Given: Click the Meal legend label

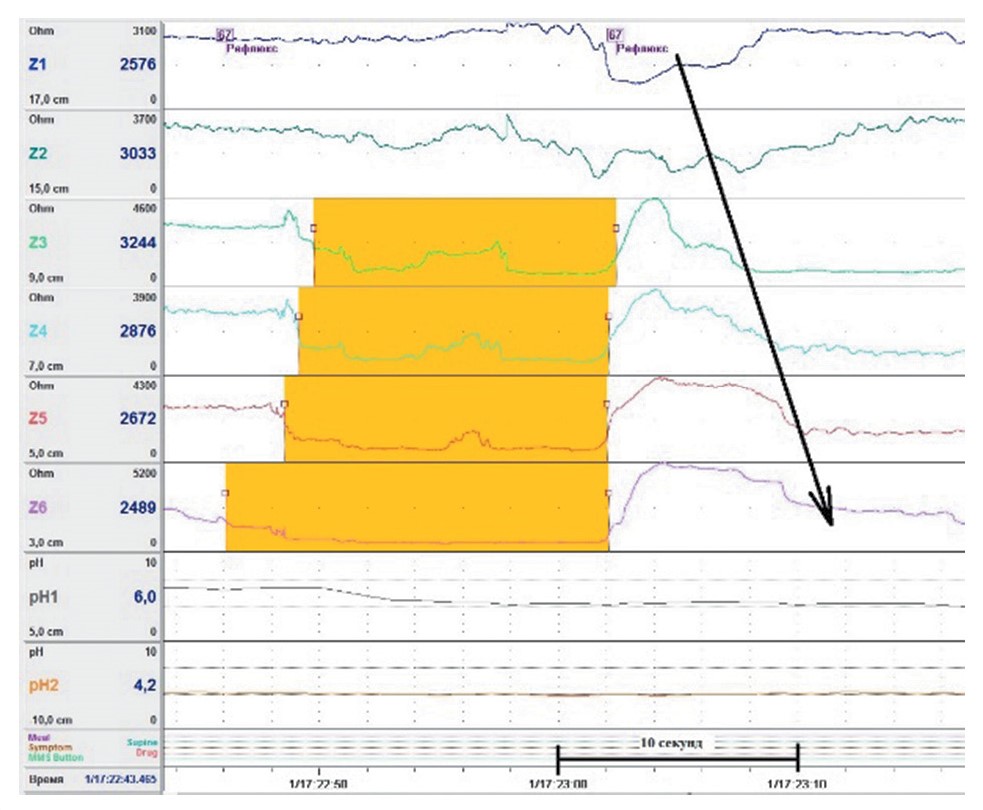Looking at the screenshot, I should (x=38, y=738).
